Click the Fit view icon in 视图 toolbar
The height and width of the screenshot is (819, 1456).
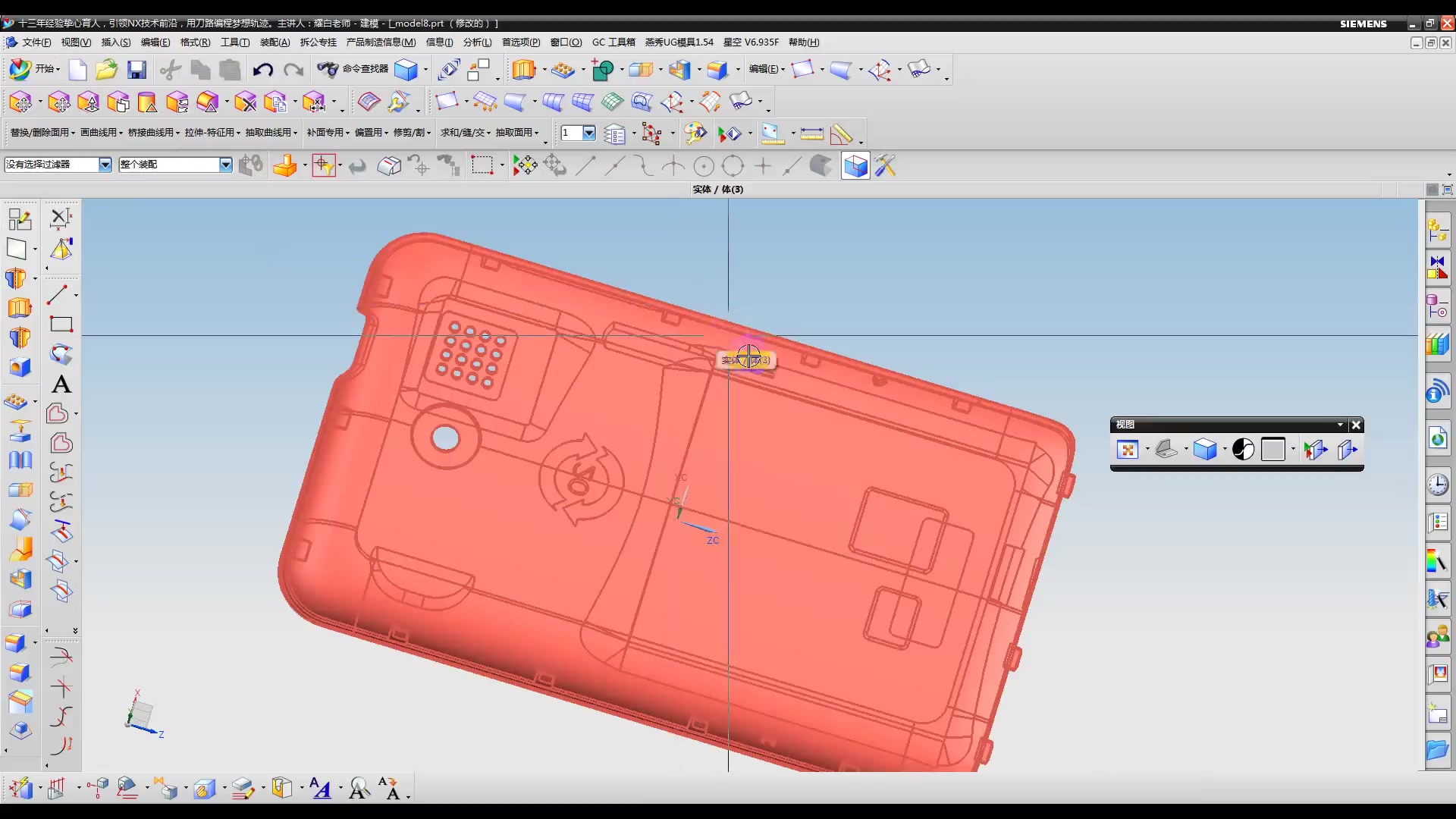(1128, 450)
